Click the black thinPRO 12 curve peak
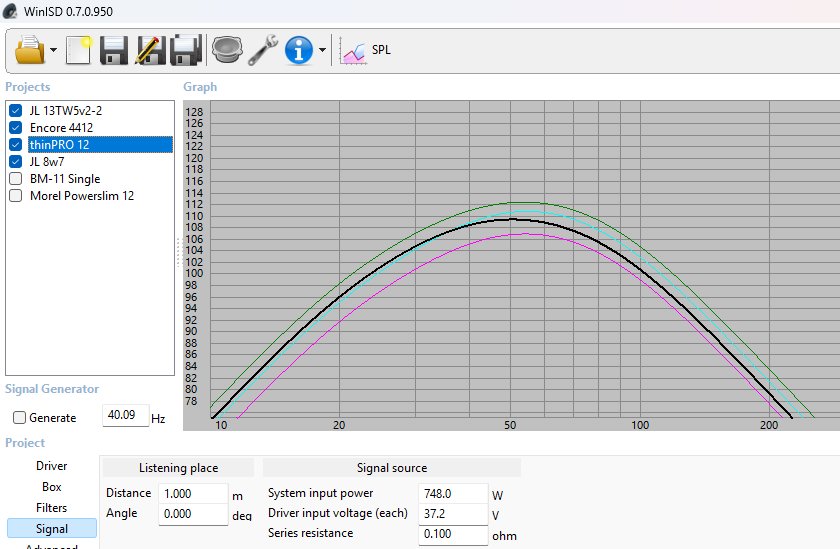This screenshot has width=840, height=549. (512, 219)
